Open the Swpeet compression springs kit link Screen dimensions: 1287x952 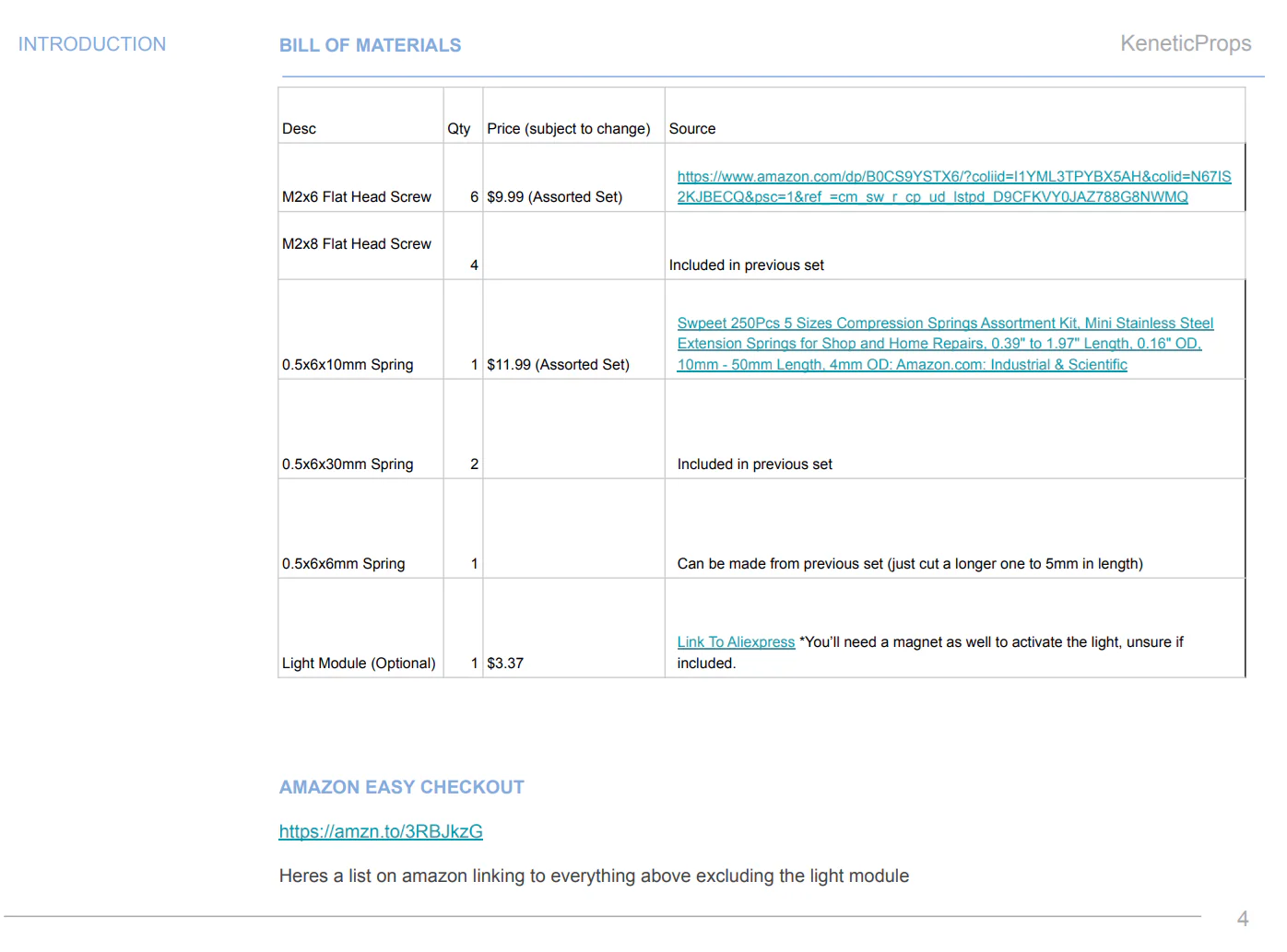945,344
